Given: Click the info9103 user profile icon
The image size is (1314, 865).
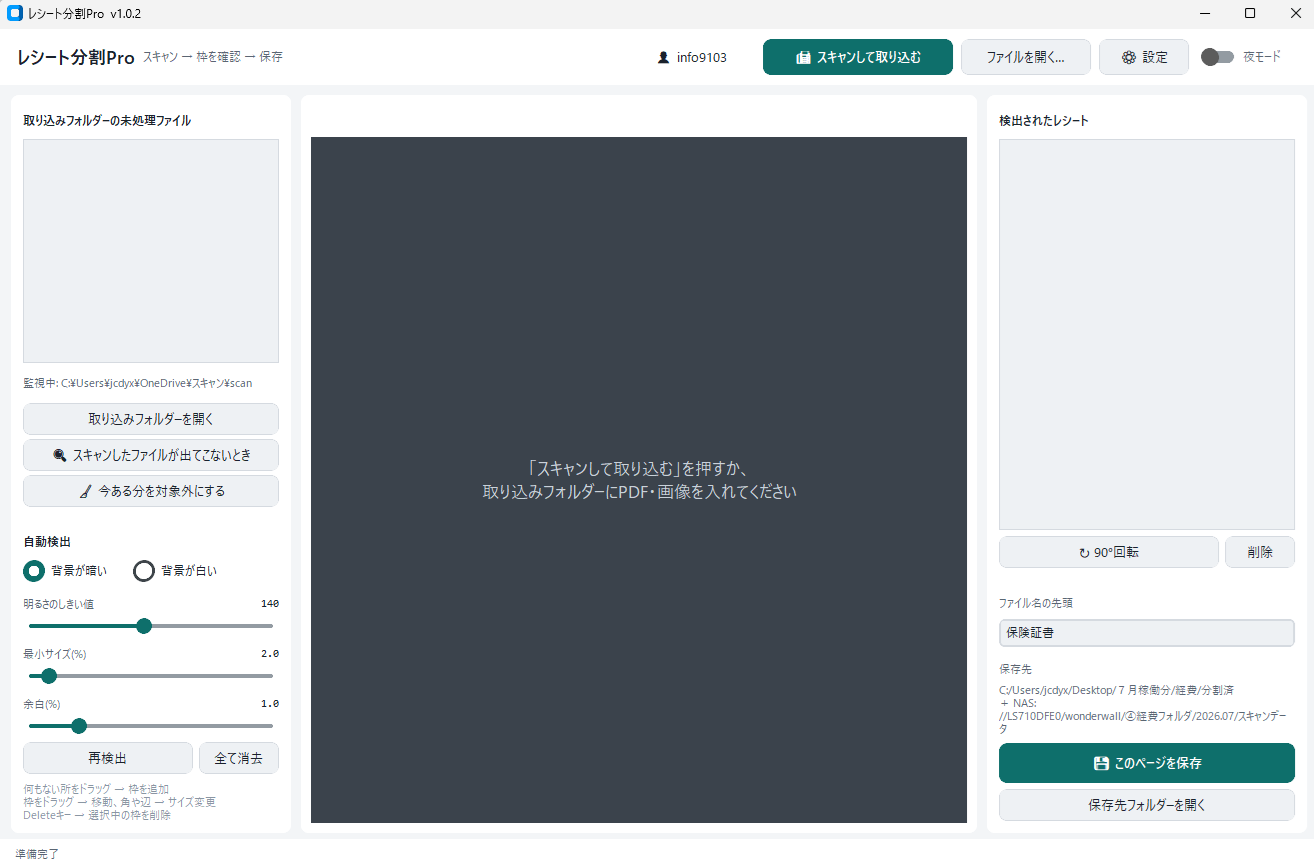Looking at the screenshot, I should (663, 58).
